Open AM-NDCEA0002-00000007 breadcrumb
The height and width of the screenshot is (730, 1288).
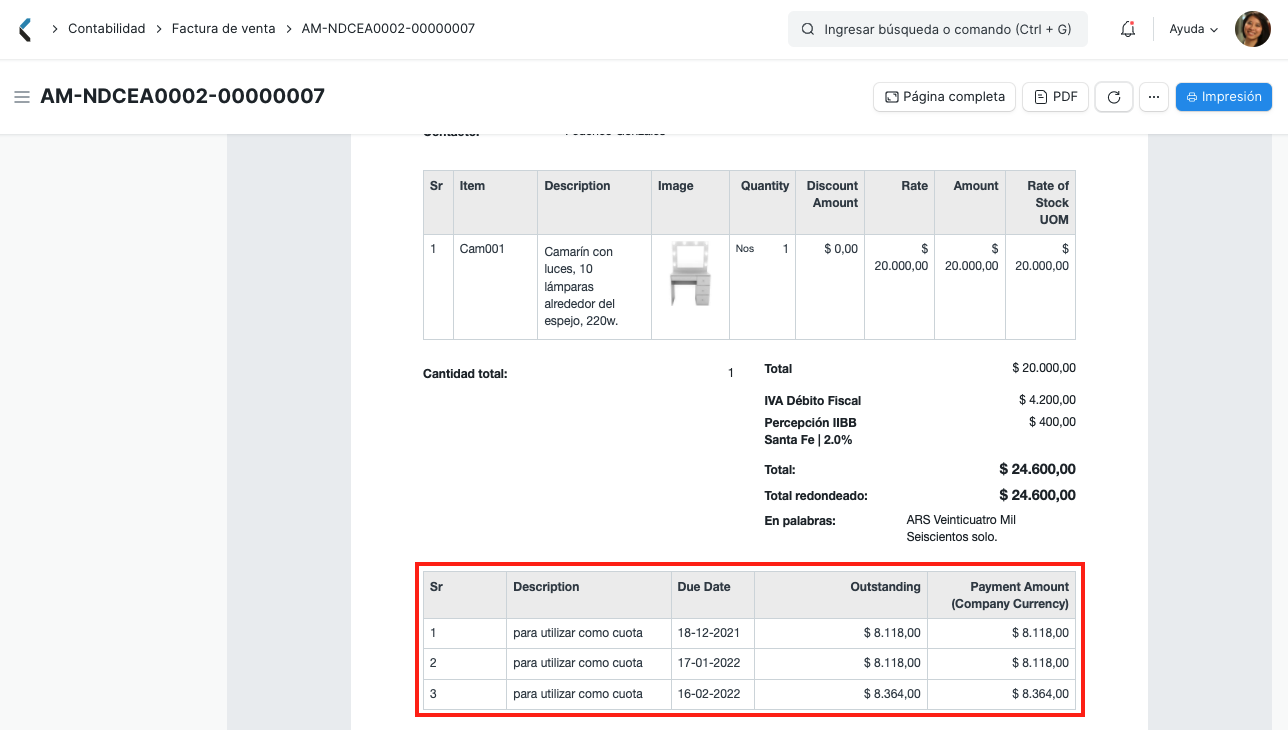click(388, 29)
